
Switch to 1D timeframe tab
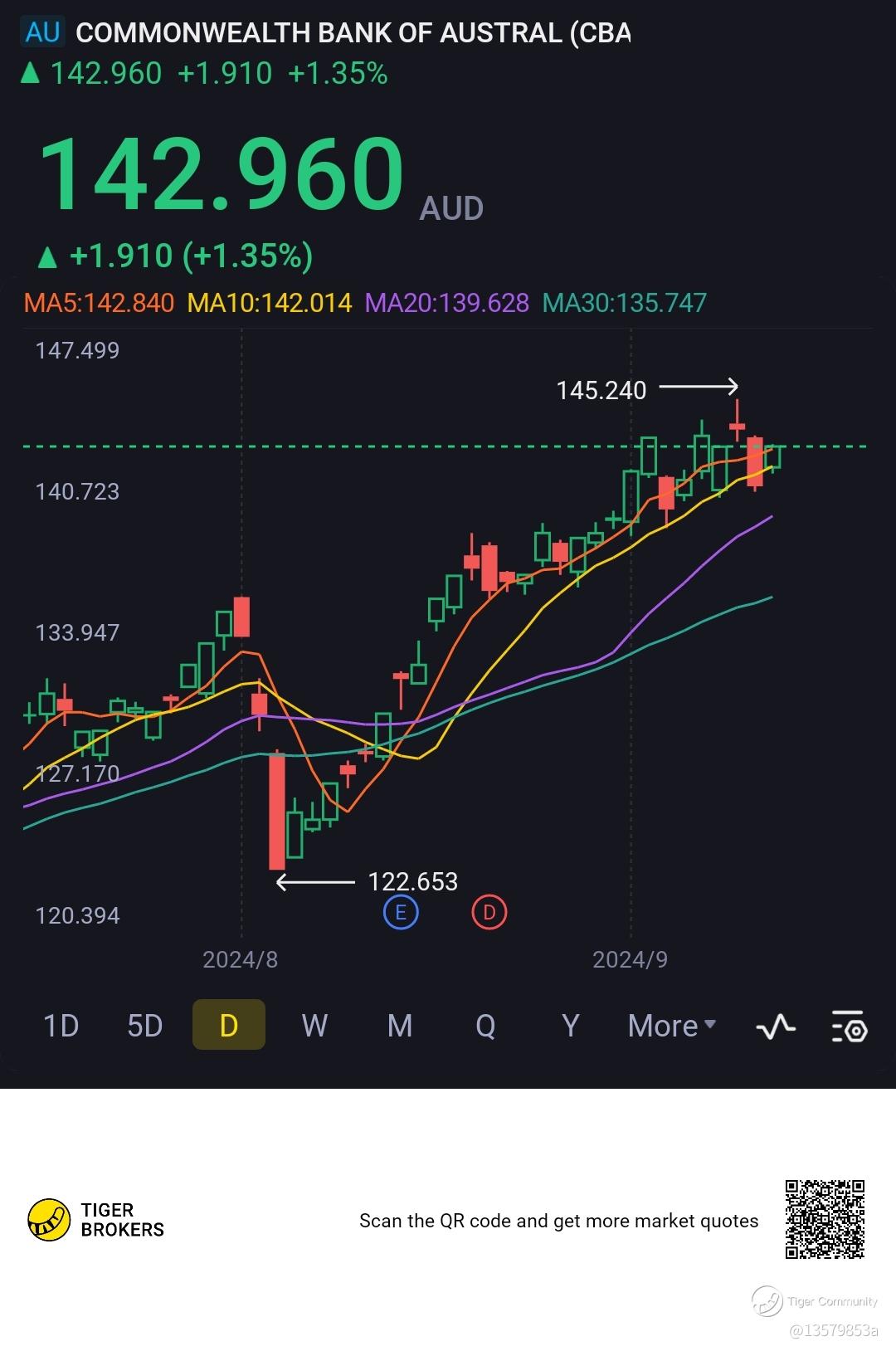tap(61, 1026)
